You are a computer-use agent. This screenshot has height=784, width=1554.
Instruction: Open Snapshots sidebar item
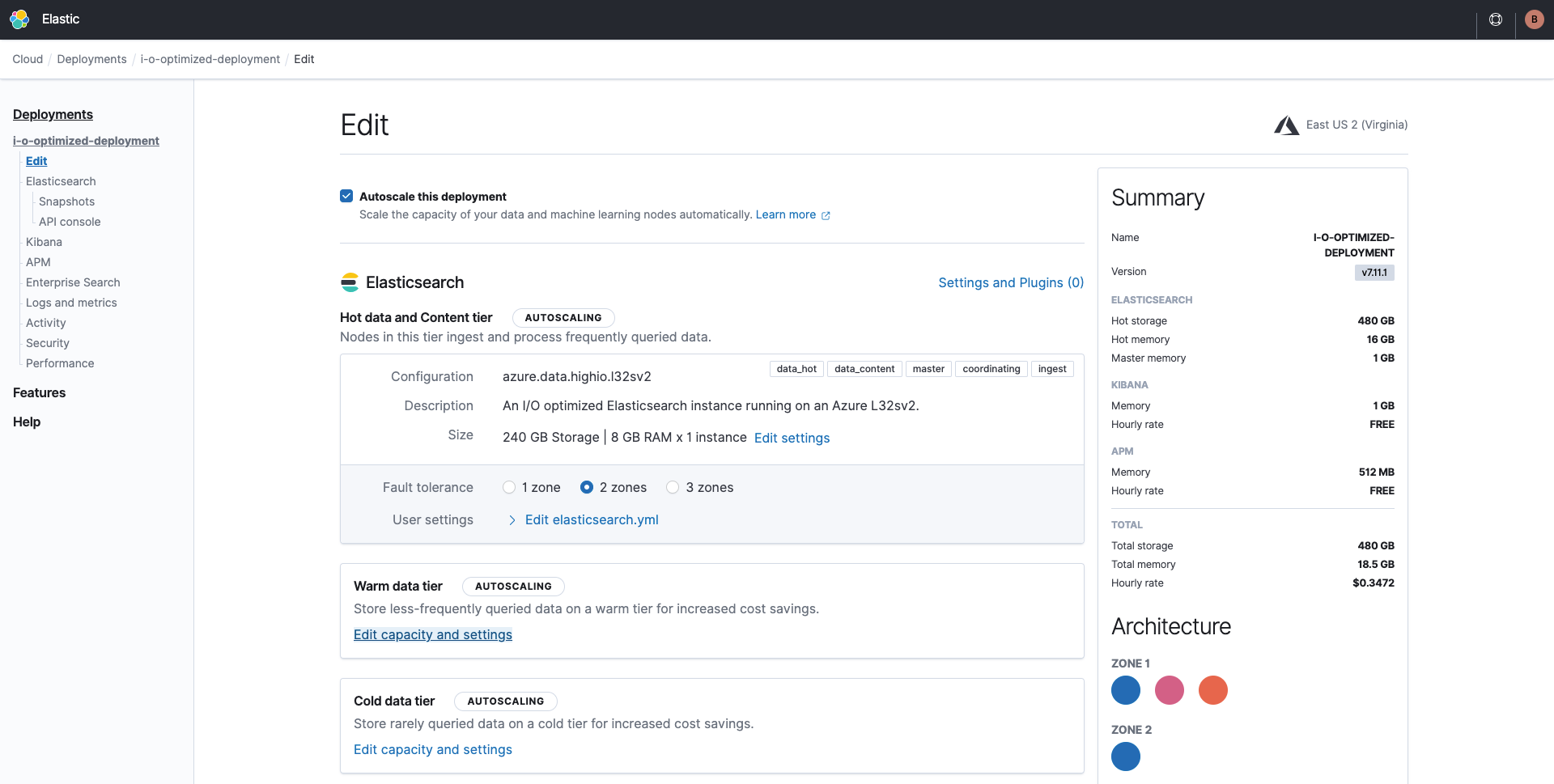tap(66, 201)
